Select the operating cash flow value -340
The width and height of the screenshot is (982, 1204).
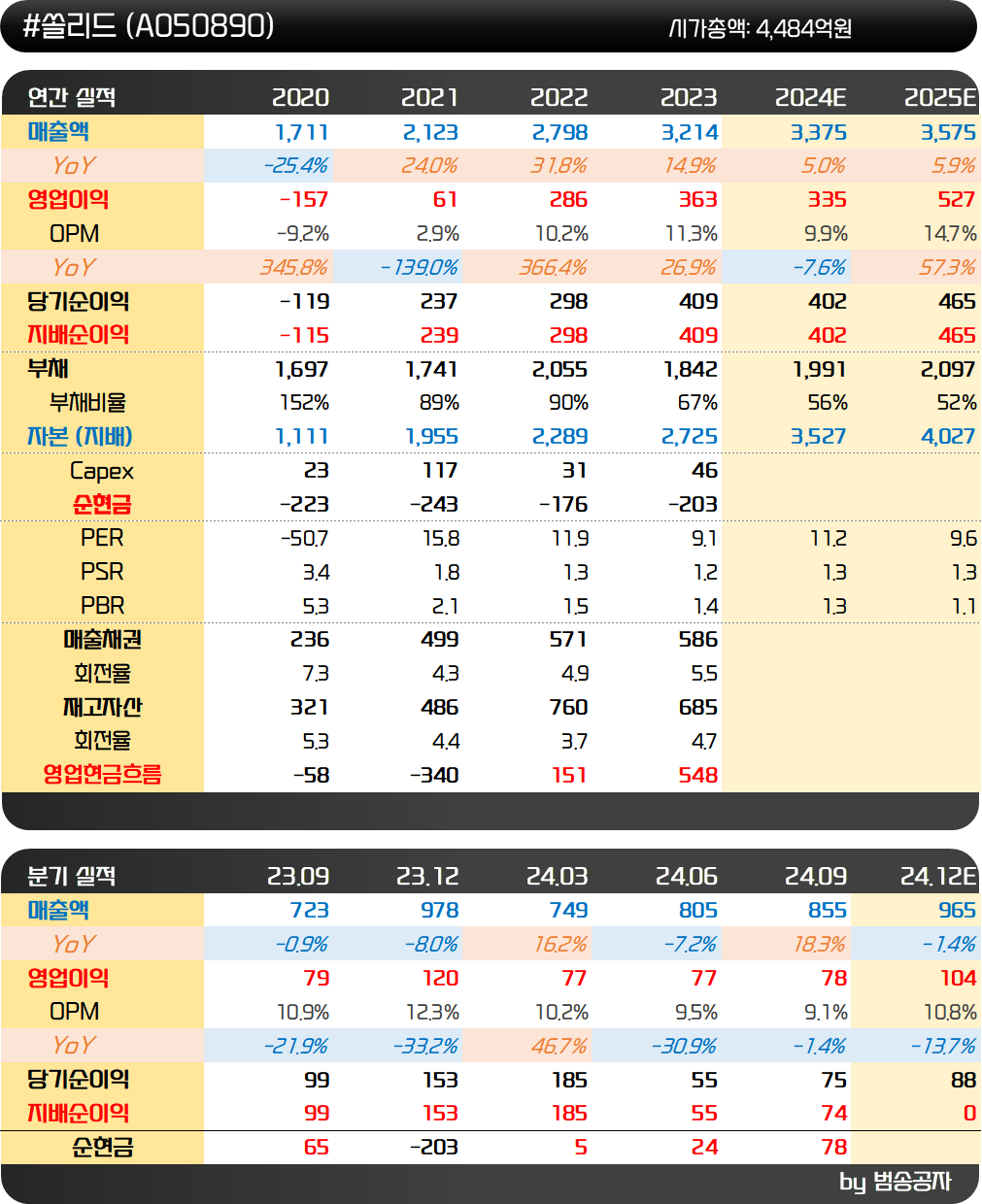[433, 775]
